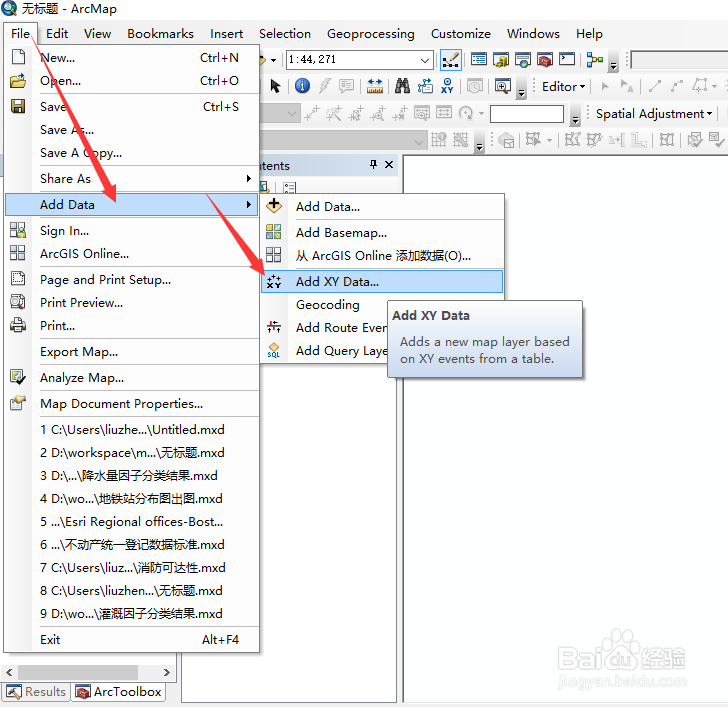Click the Add XY Data icon in submenu
The height and width of the screenshot is (707, 728).
(x=274, y=281)
